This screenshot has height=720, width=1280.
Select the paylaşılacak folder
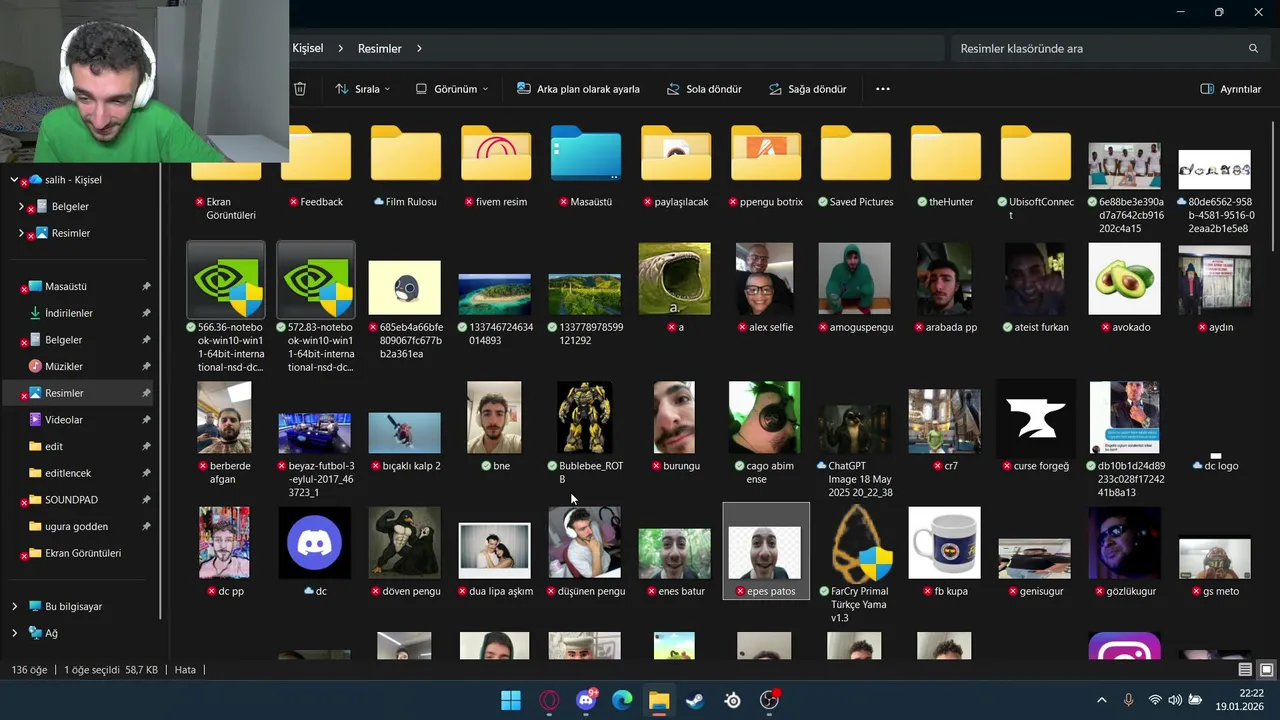675,165
